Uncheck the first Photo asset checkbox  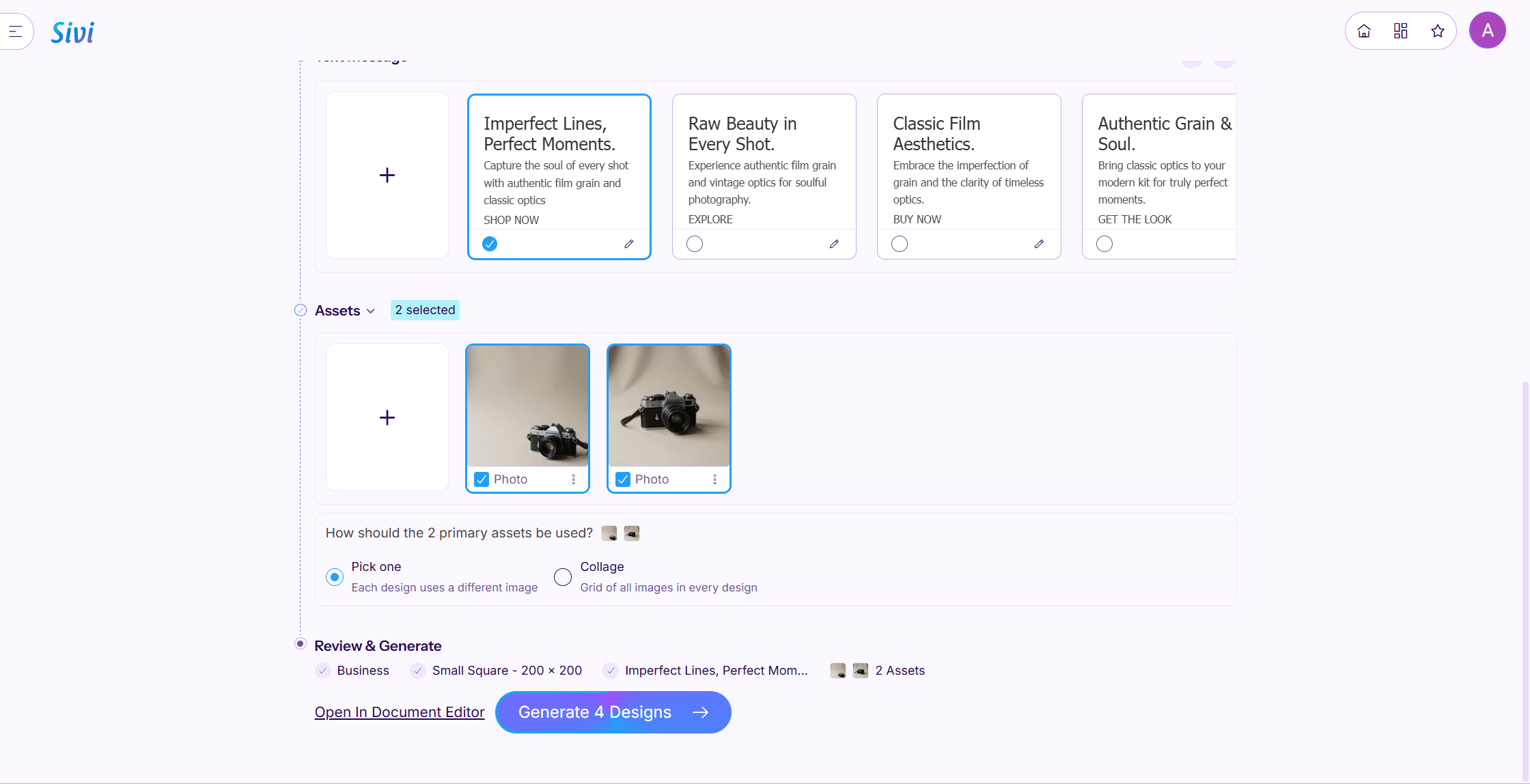point(482,479)
